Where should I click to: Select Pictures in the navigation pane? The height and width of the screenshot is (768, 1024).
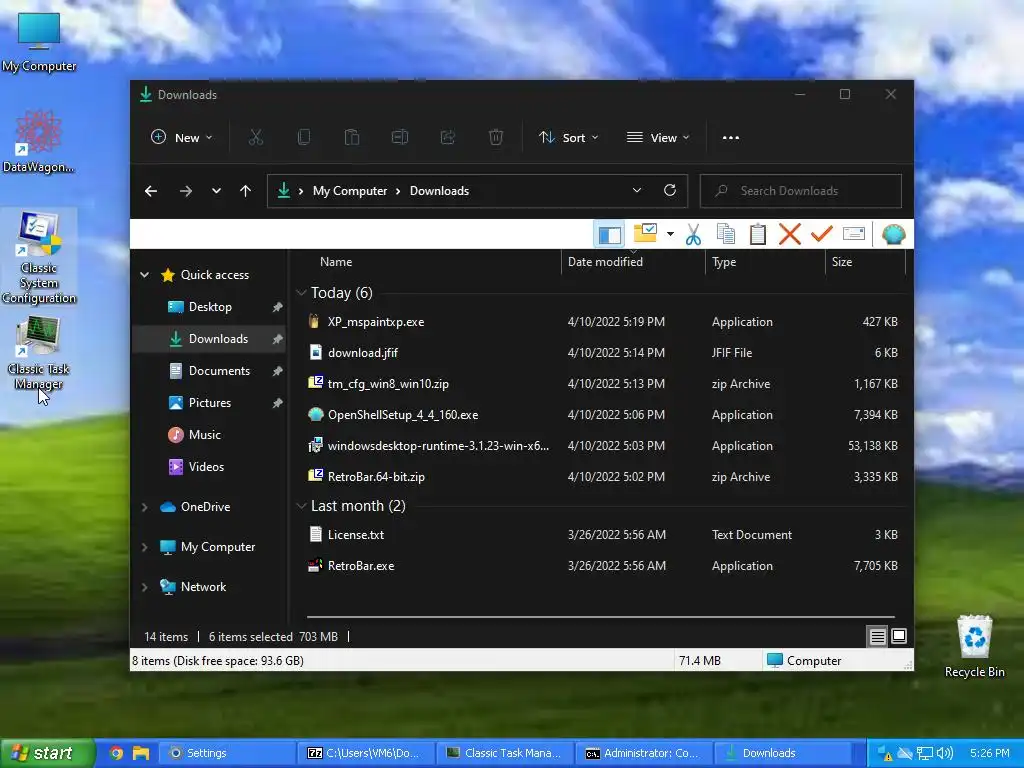pos(209,403)
